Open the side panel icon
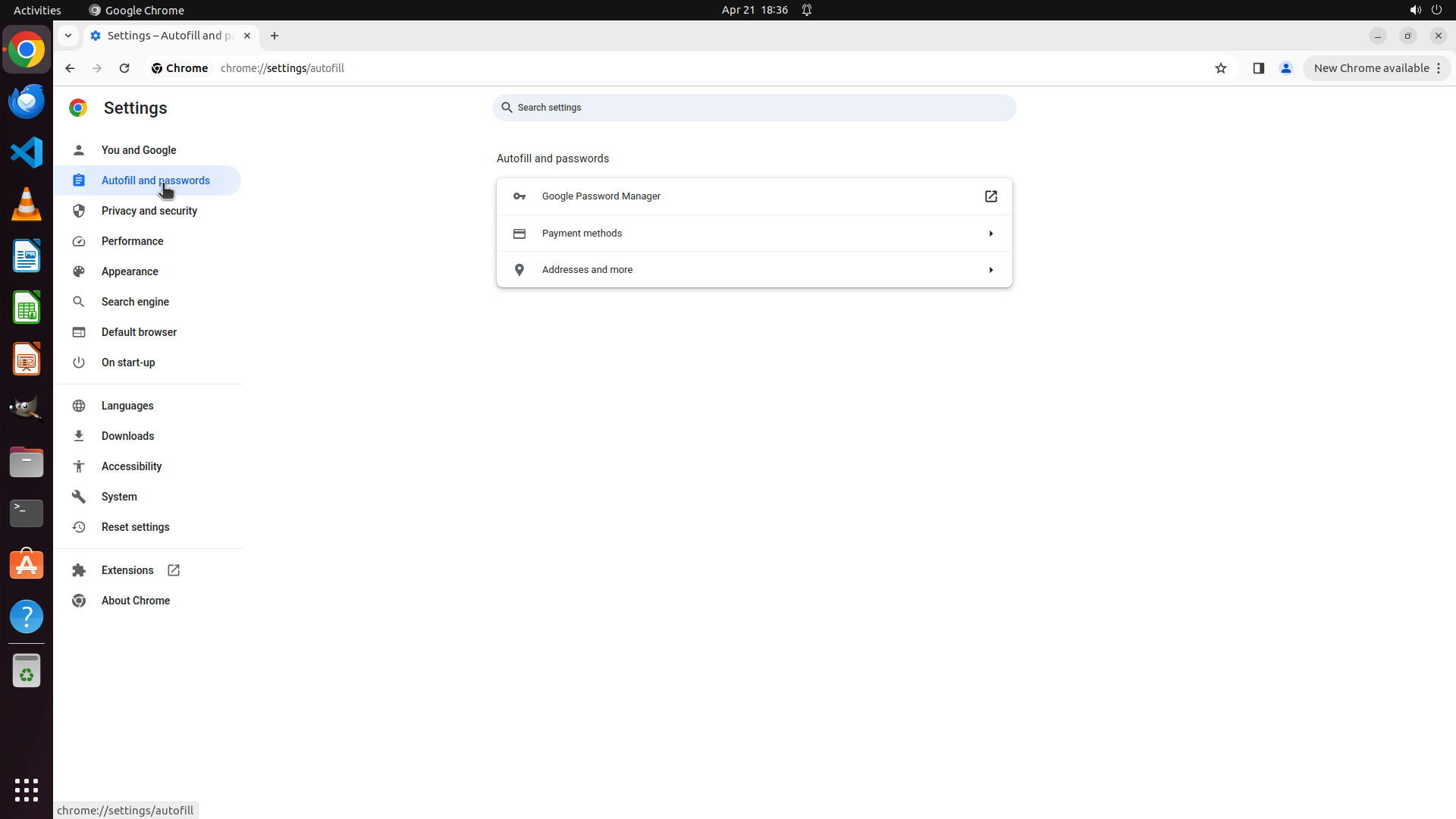The image size is (1456, 819). [1258, 68]
